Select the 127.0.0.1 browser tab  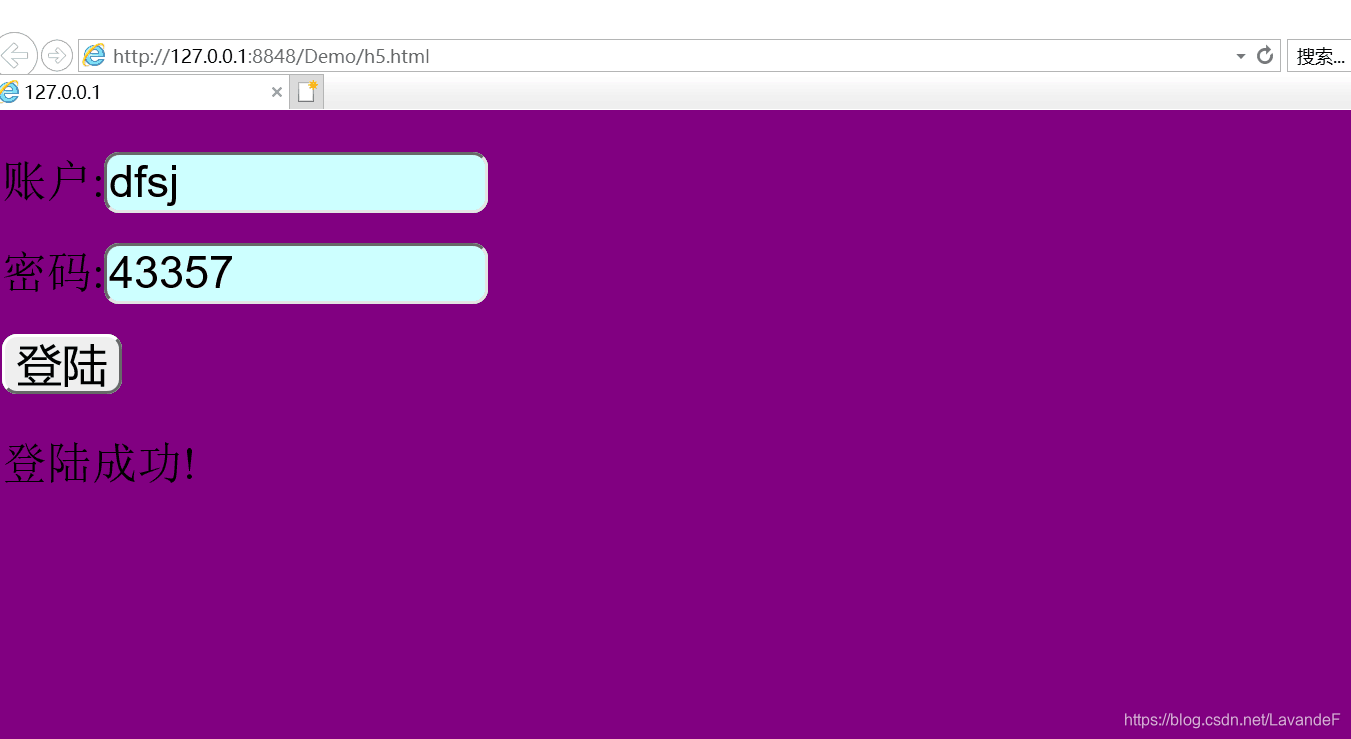[x=144, y=92]
